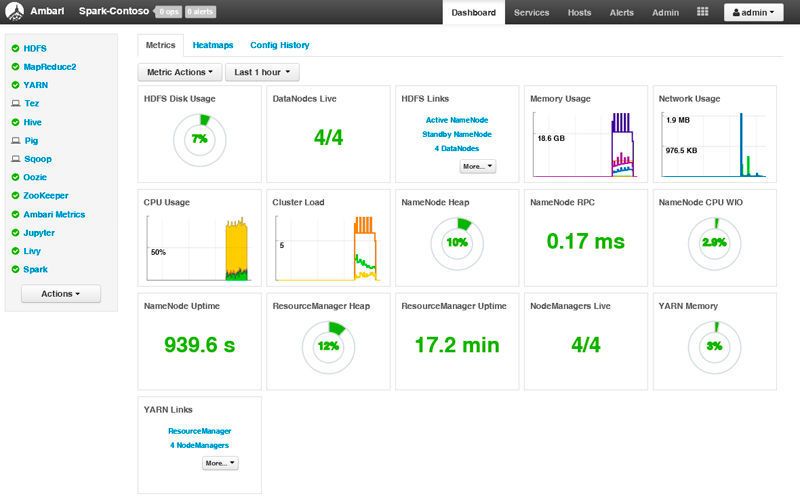Open the Spark service link
This screenshot has height=498, width=800.
coord(35,269)
